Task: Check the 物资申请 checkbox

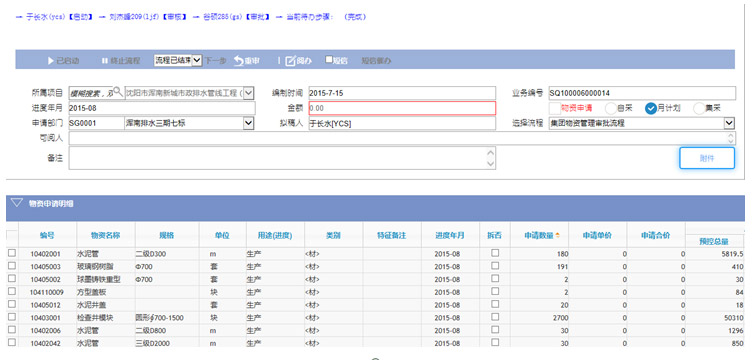Action: click(554, 108)
